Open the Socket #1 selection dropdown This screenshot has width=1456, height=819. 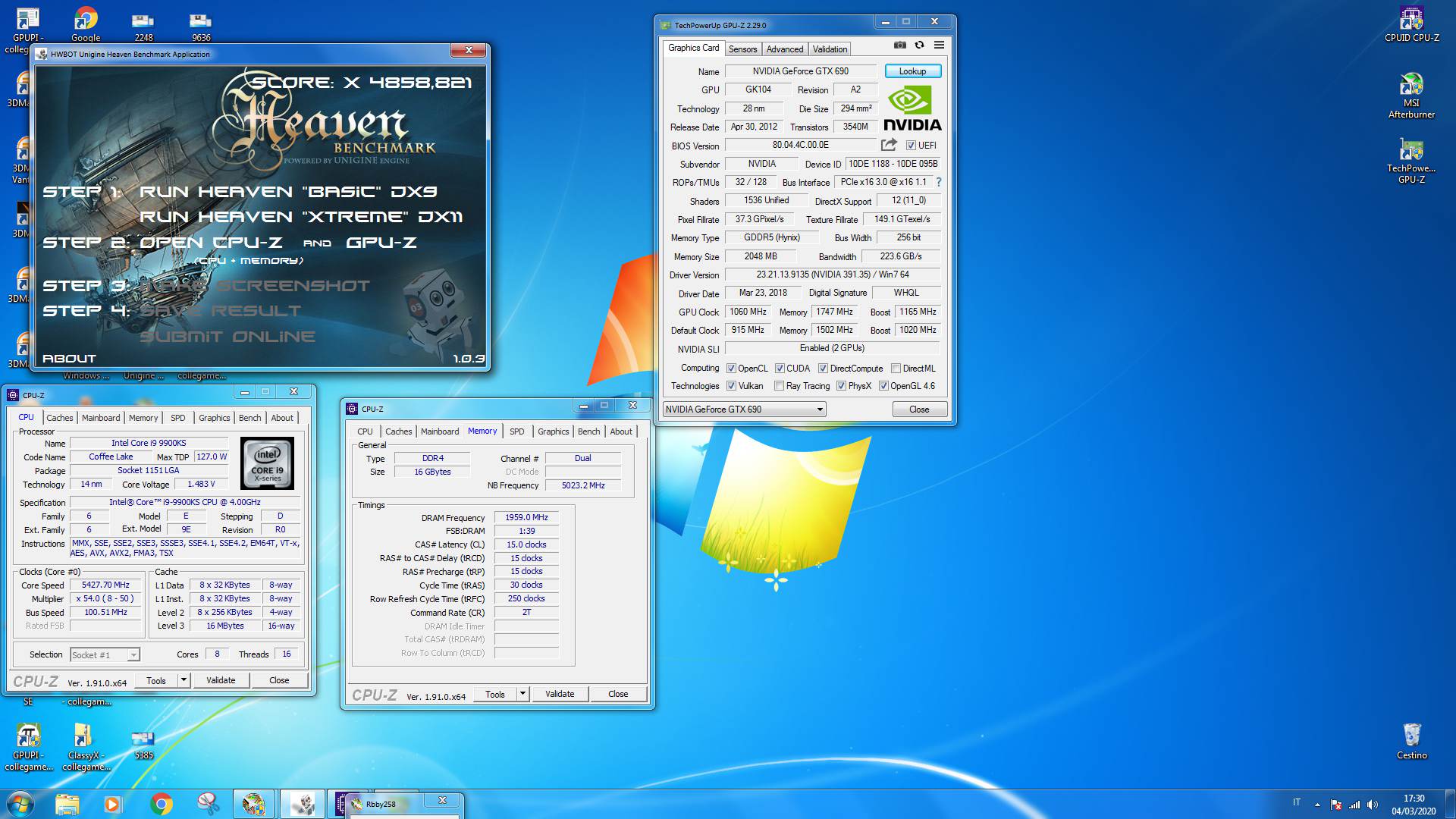click(x=105, y=655)
